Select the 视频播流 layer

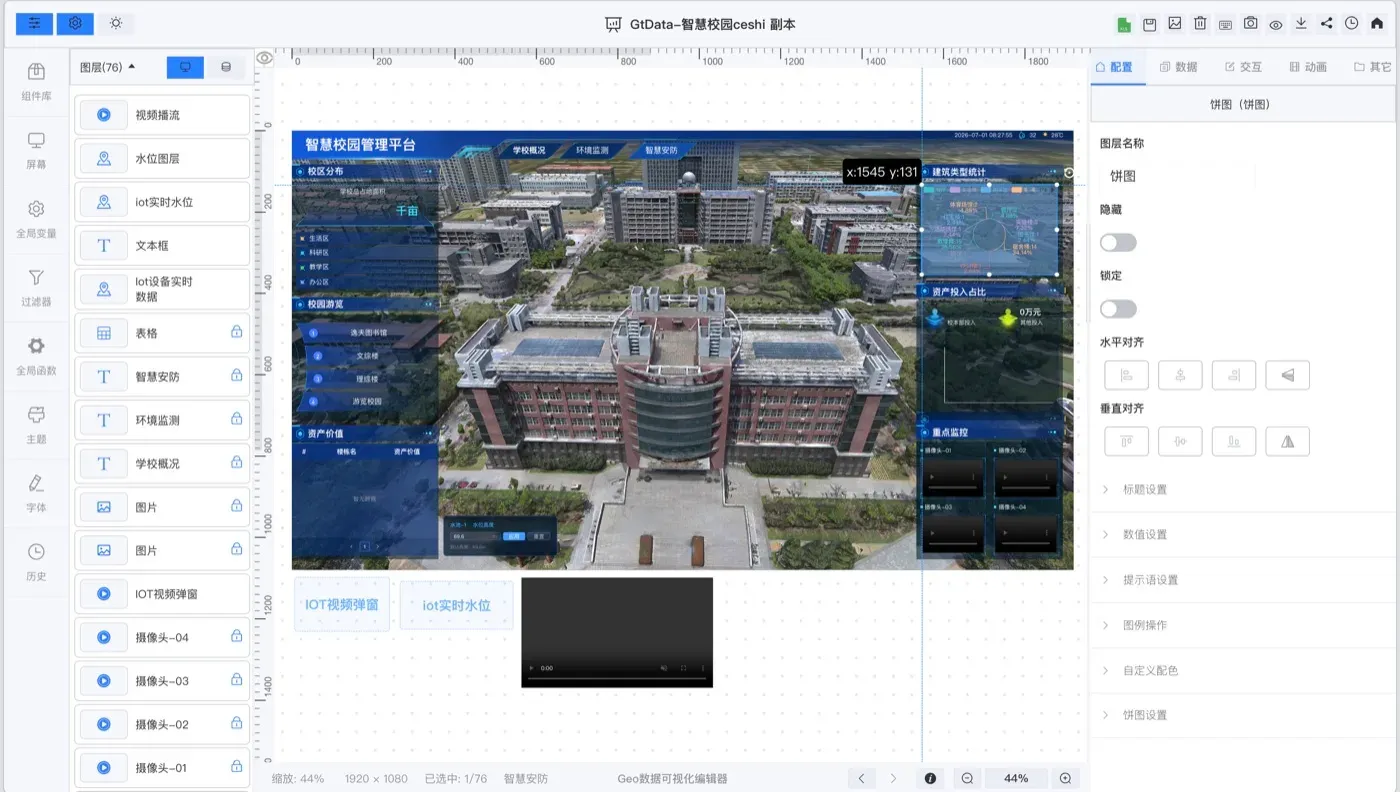162,115
